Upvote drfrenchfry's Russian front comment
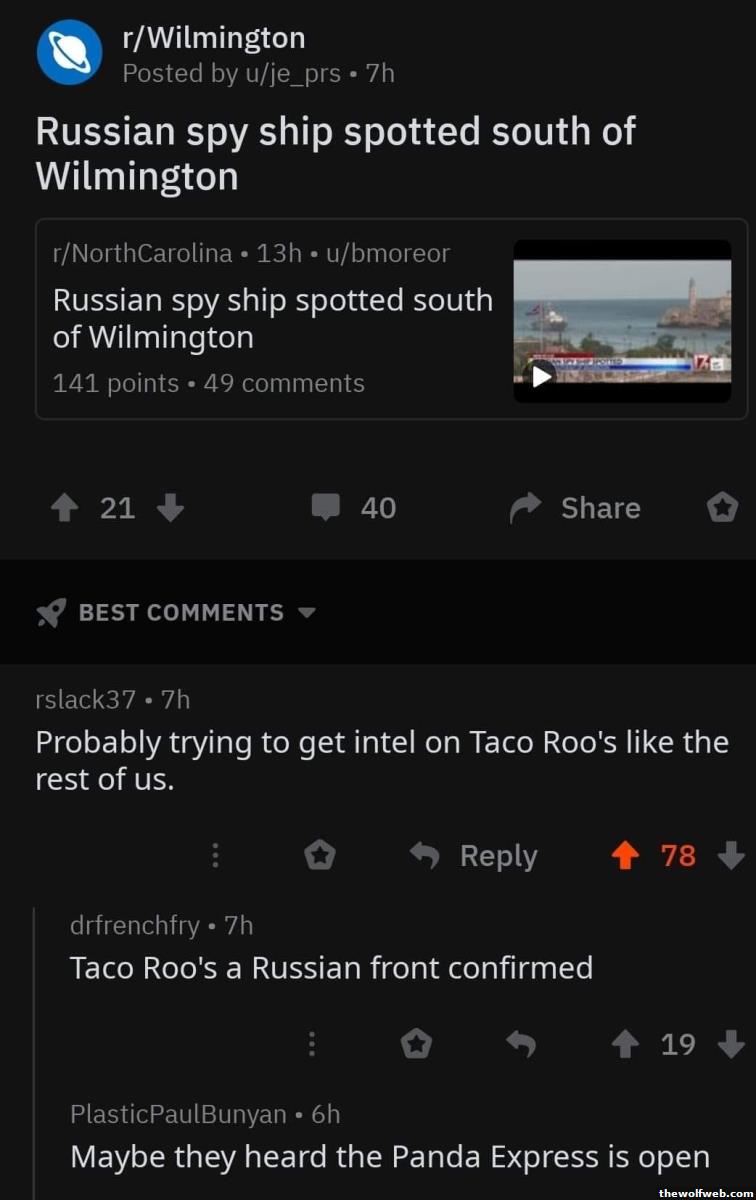The height and width of the screenshot is (1200, 756). point(627,1045)
